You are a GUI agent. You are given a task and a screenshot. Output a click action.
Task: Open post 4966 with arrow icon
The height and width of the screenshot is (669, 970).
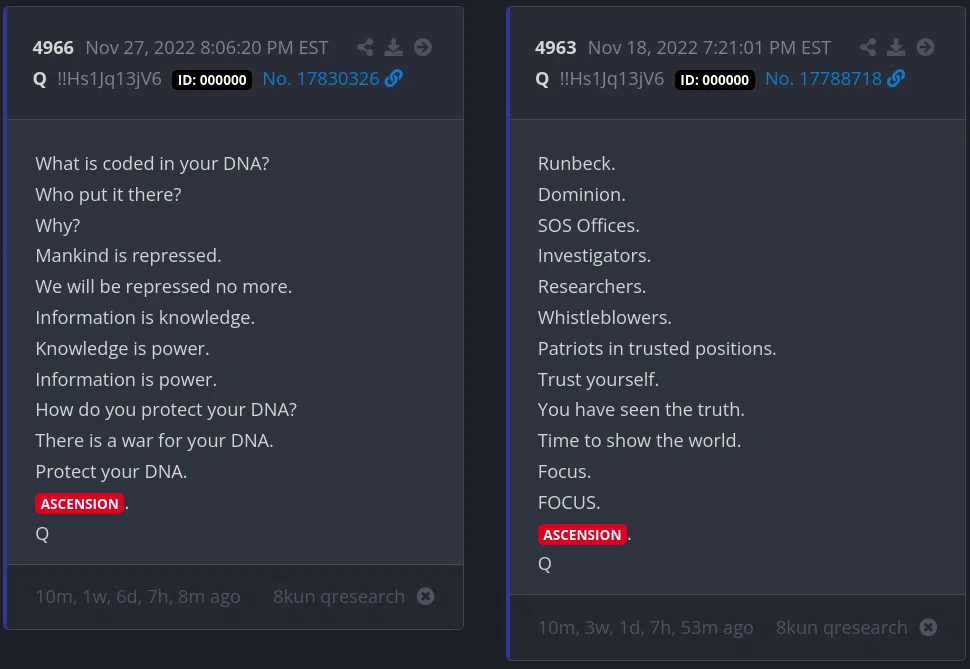423,47
